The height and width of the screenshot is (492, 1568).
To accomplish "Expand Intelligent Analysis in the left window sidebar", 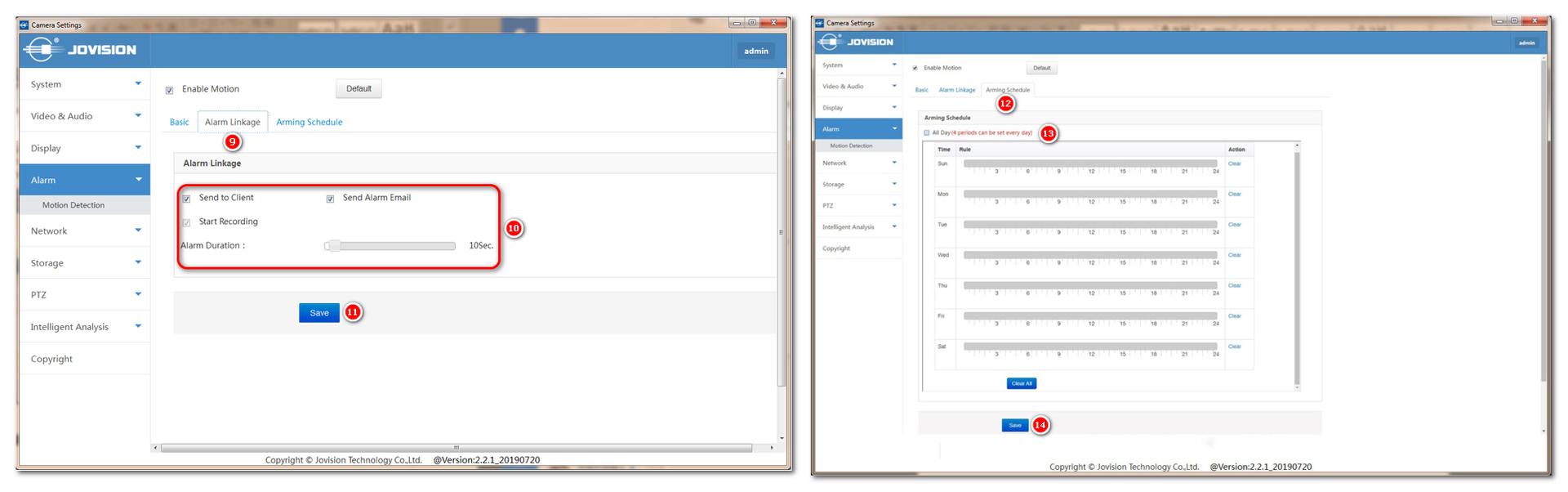I will tap(85, 327).
